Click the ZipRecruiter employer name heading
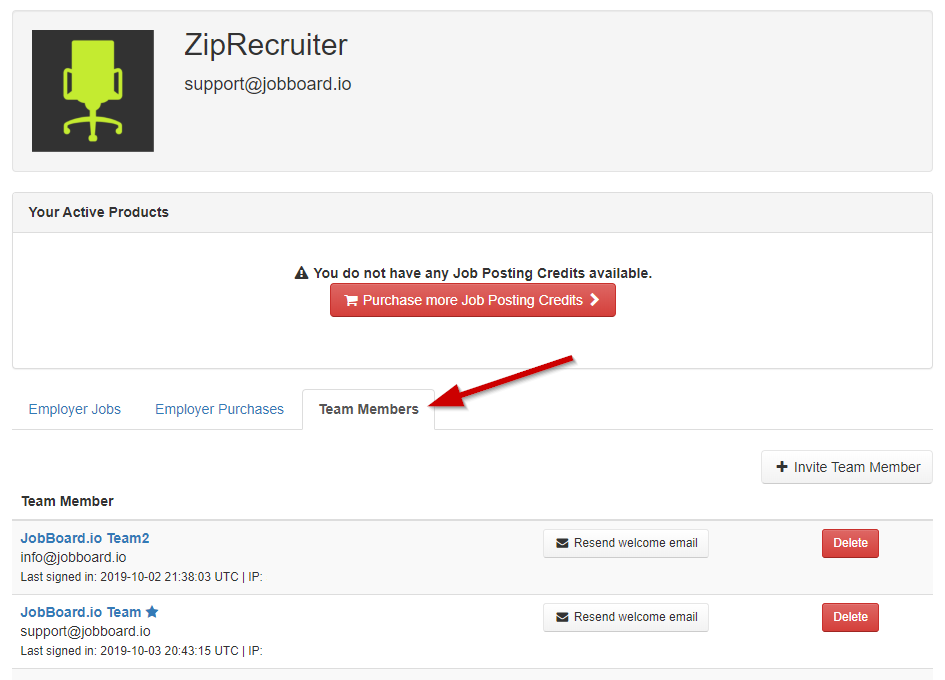 [x=266, y=45]
